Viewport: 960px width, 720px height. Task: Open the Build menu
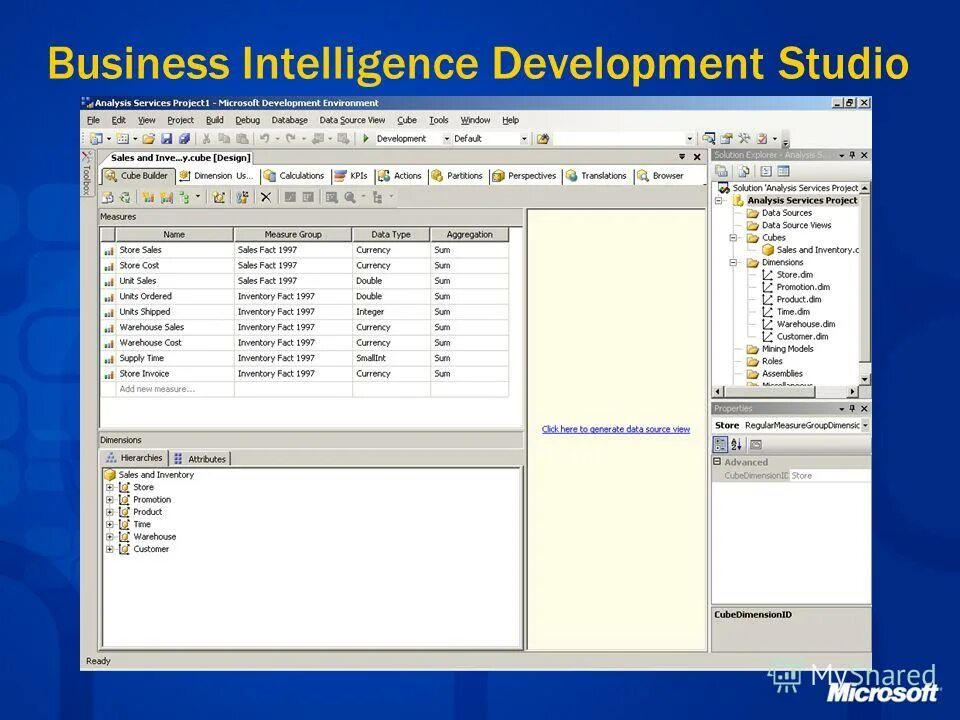215,120
